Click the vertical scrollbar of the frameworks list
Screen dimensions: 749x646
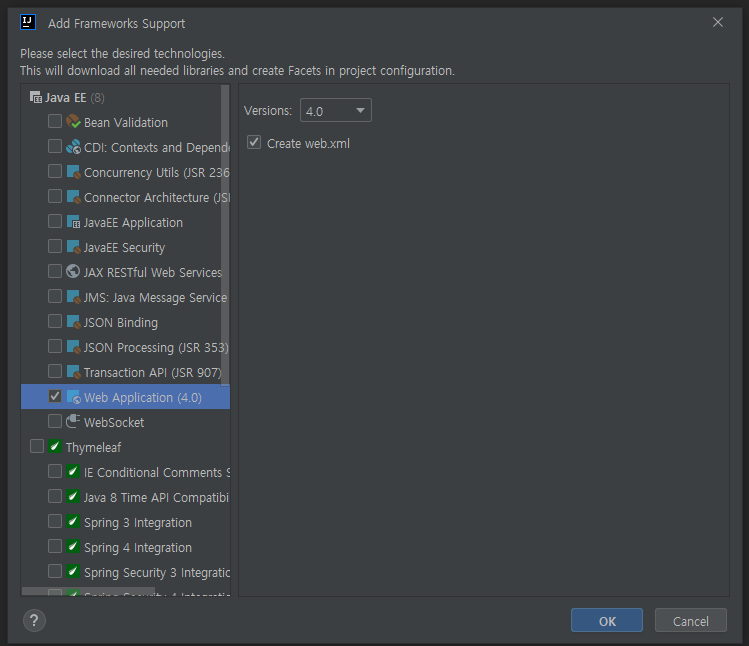(x=225, y=235)
